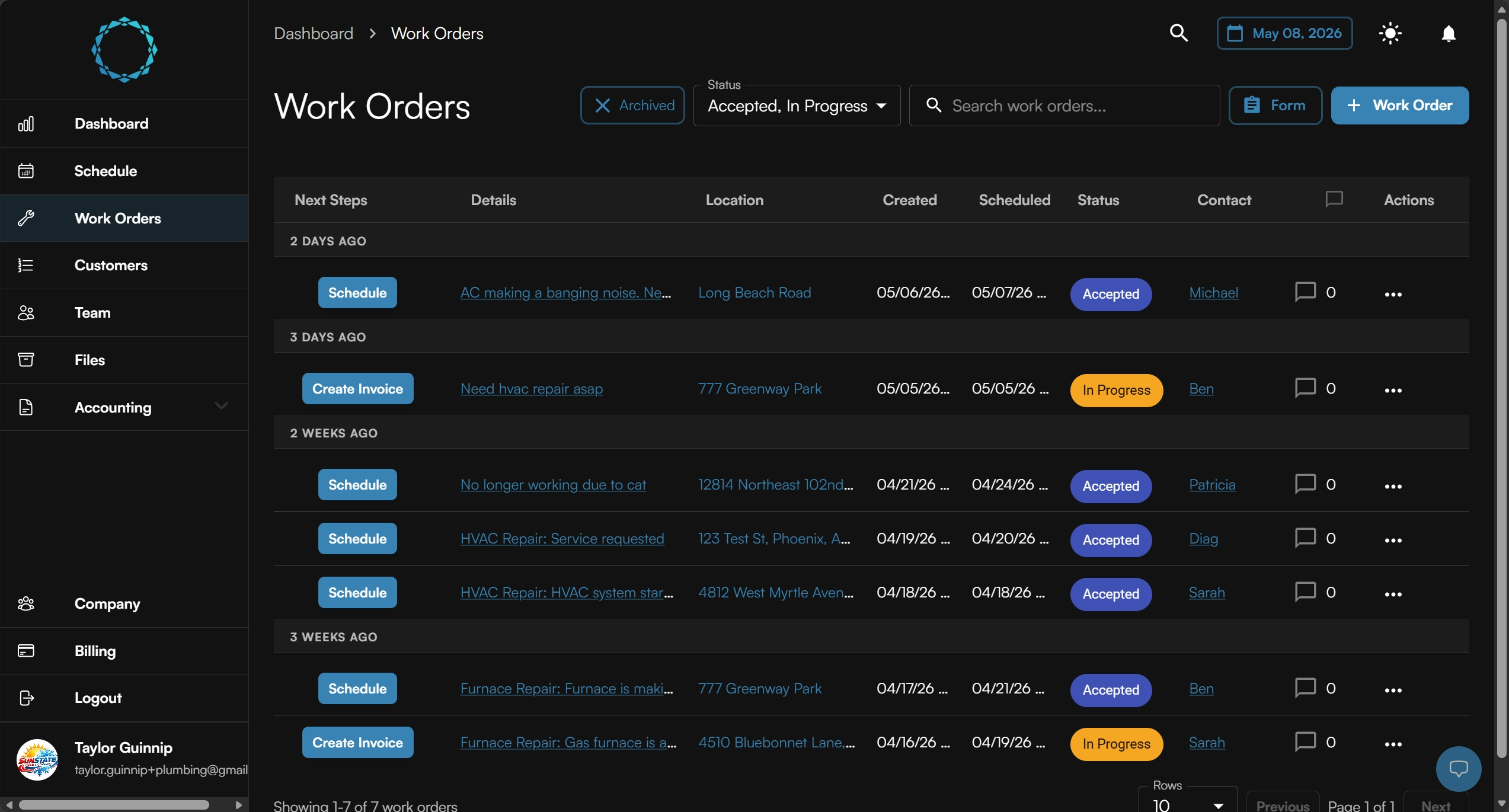The image size is (1509, 812).
Task: Open comments icon in Furnace is making row
Action: (1305, 688)
